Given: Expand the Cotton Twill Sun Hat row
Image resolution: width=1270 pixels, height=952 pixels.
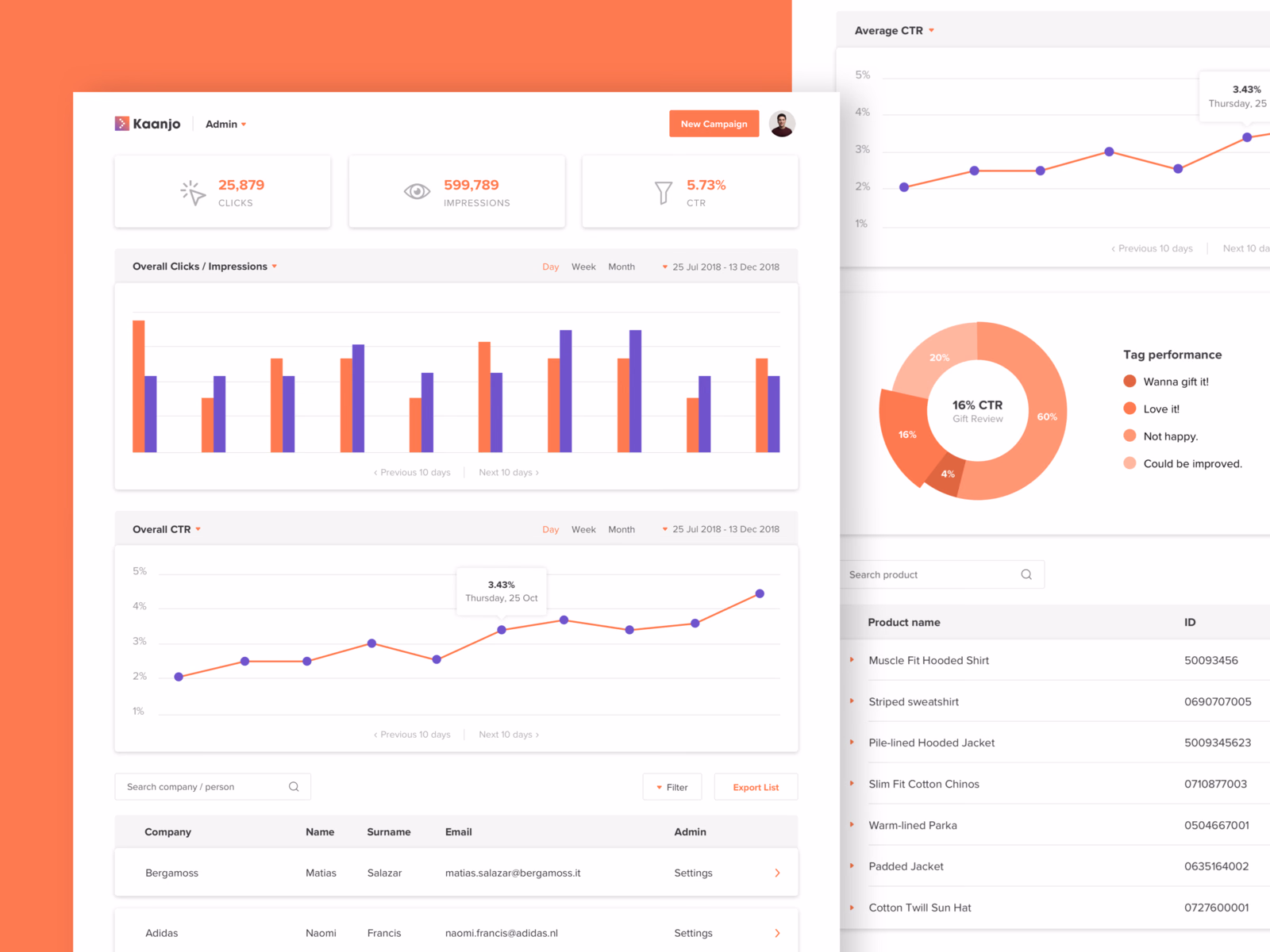Looking at the screenshot, I should pyautogui.click(x=852, y=908).
